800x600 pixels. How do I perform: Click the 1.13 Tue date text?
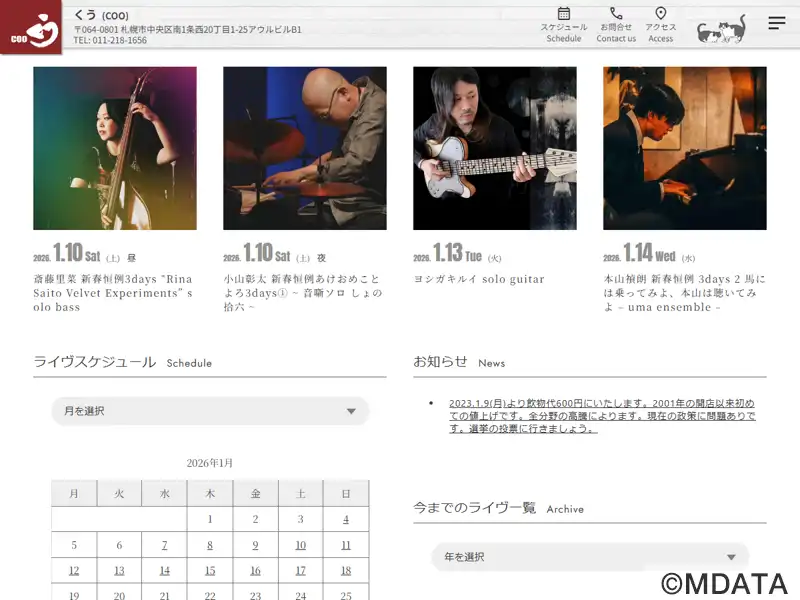point(458,253)
